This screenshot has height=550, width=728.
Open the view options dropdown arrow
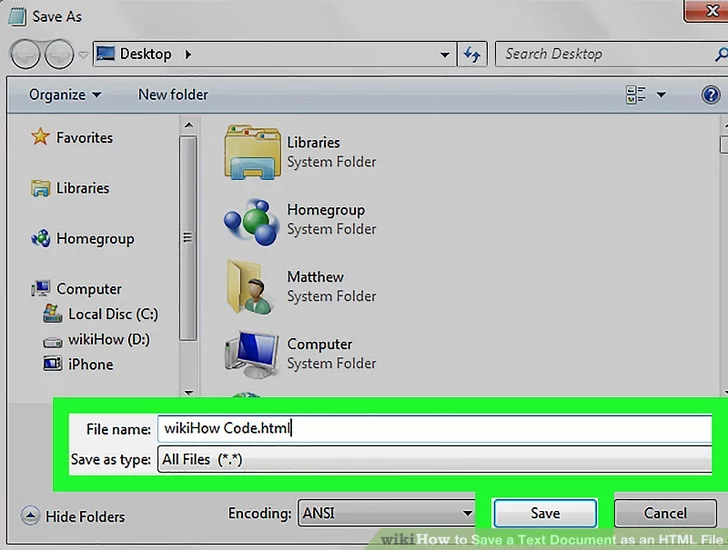(x=661, y=95)
